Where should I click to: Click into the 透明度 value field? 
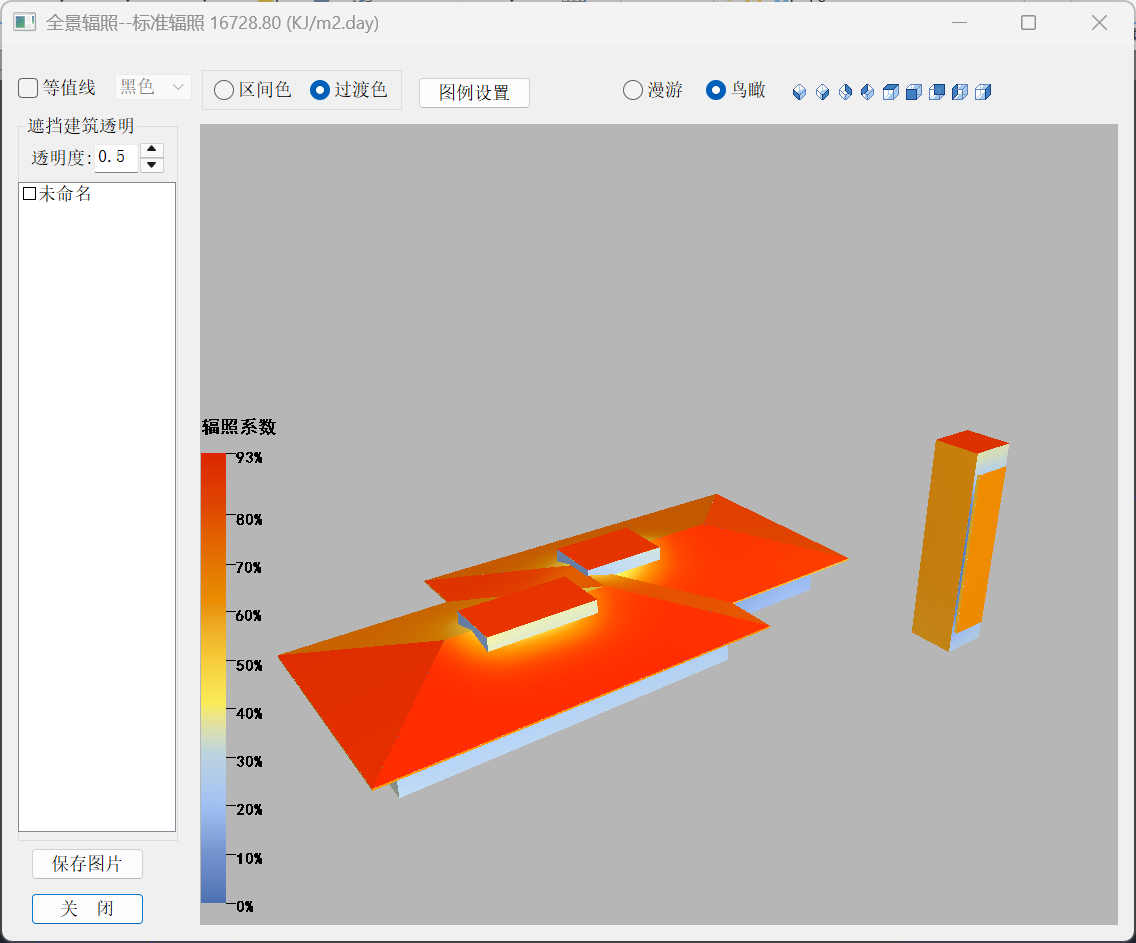(115, 157)
